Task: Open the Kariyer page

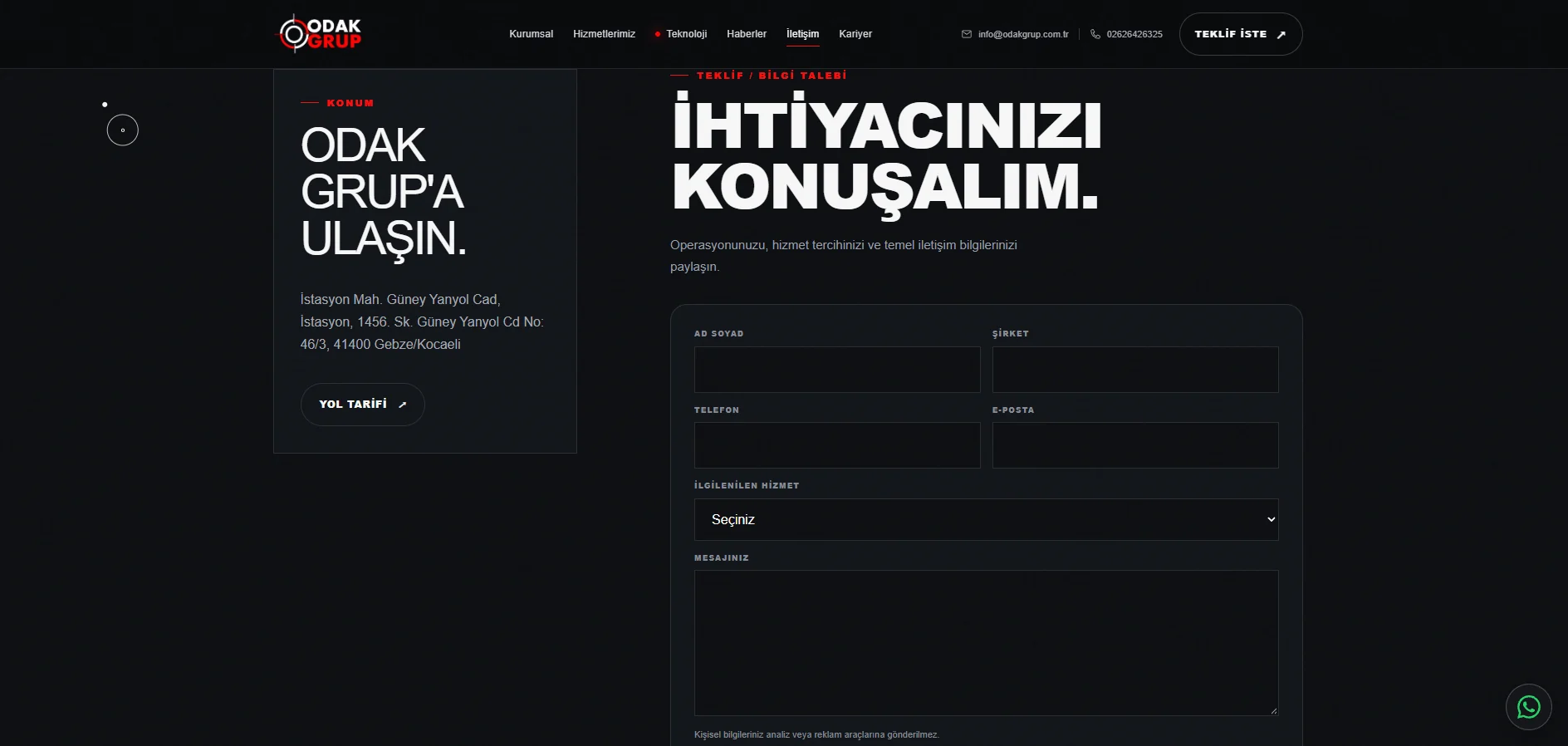Action: 855,34
